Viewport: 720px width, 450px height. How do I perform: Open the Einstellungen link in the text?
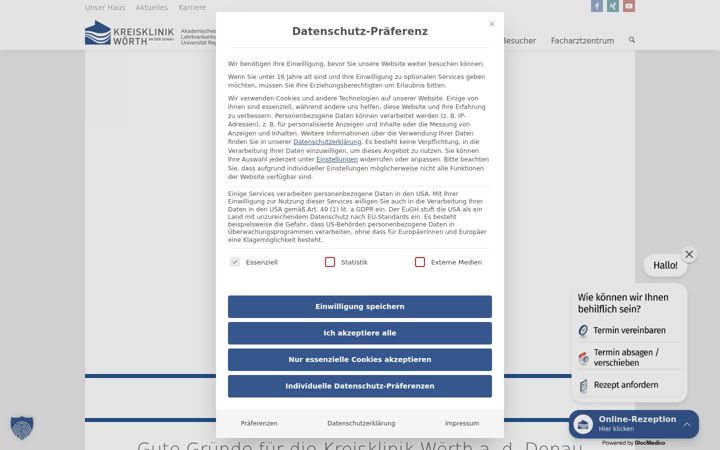click(337, 159)
